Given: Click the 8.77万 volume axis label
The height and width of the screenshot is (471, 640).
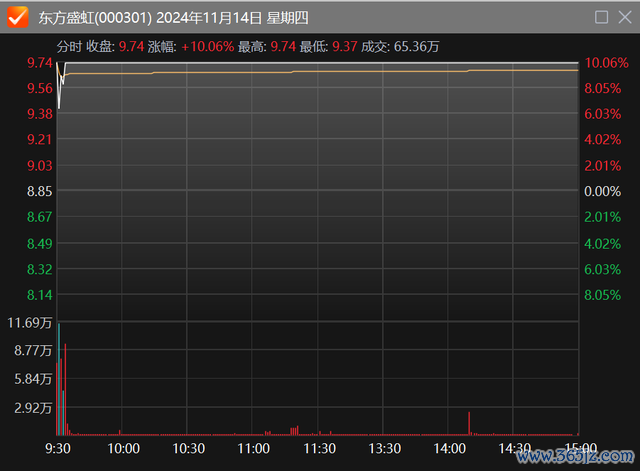Looking at the screenshot, I should (x=33, y=351).
